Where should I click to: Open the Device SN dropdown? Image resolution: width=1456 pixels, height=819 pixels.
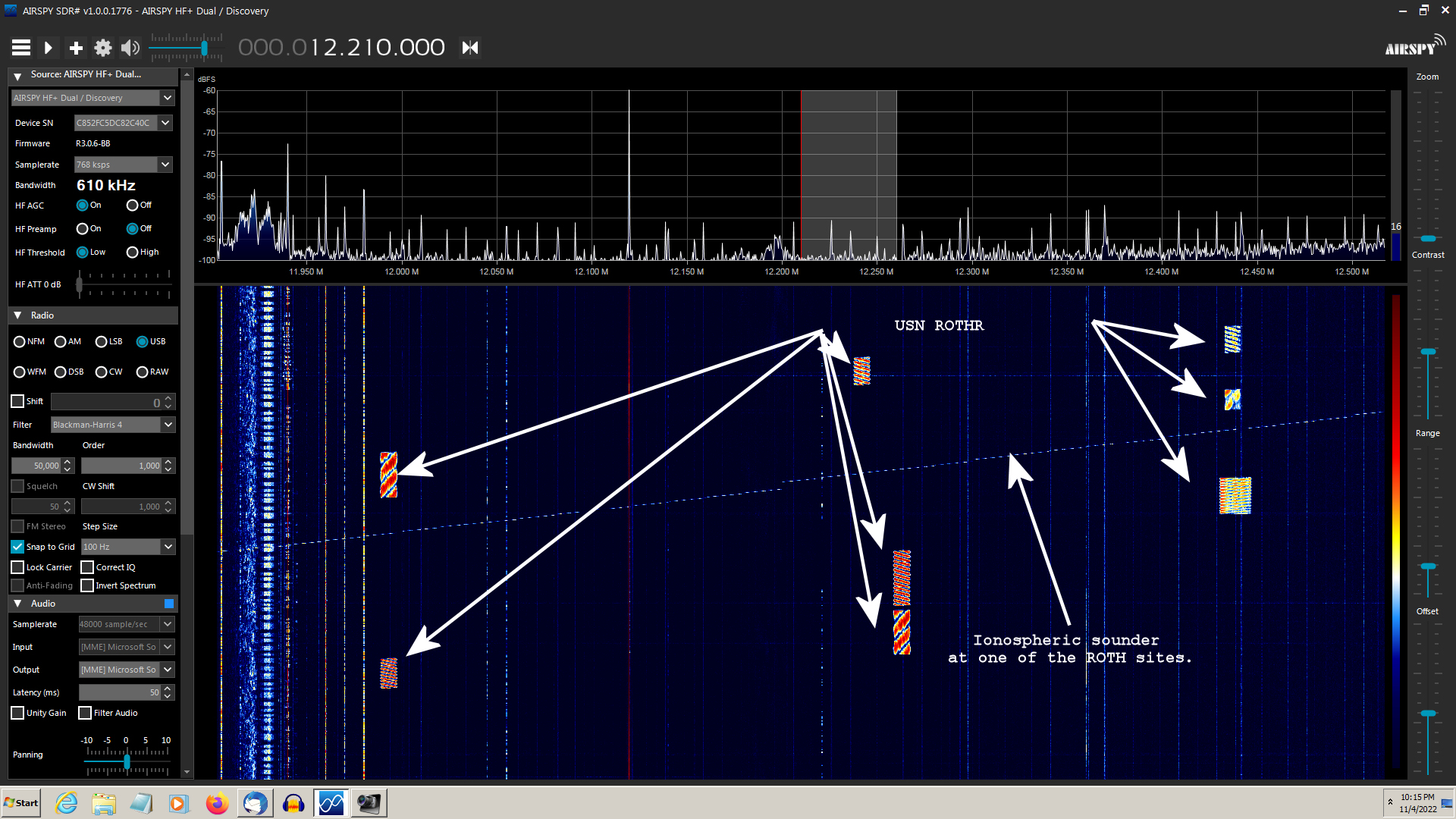165,122
